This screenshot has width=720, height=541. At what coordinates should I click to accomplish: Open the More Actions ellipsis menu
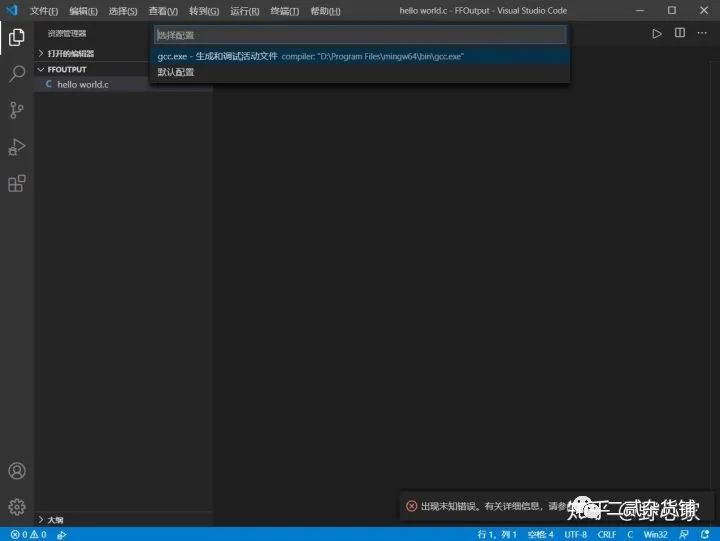(702, 33)
